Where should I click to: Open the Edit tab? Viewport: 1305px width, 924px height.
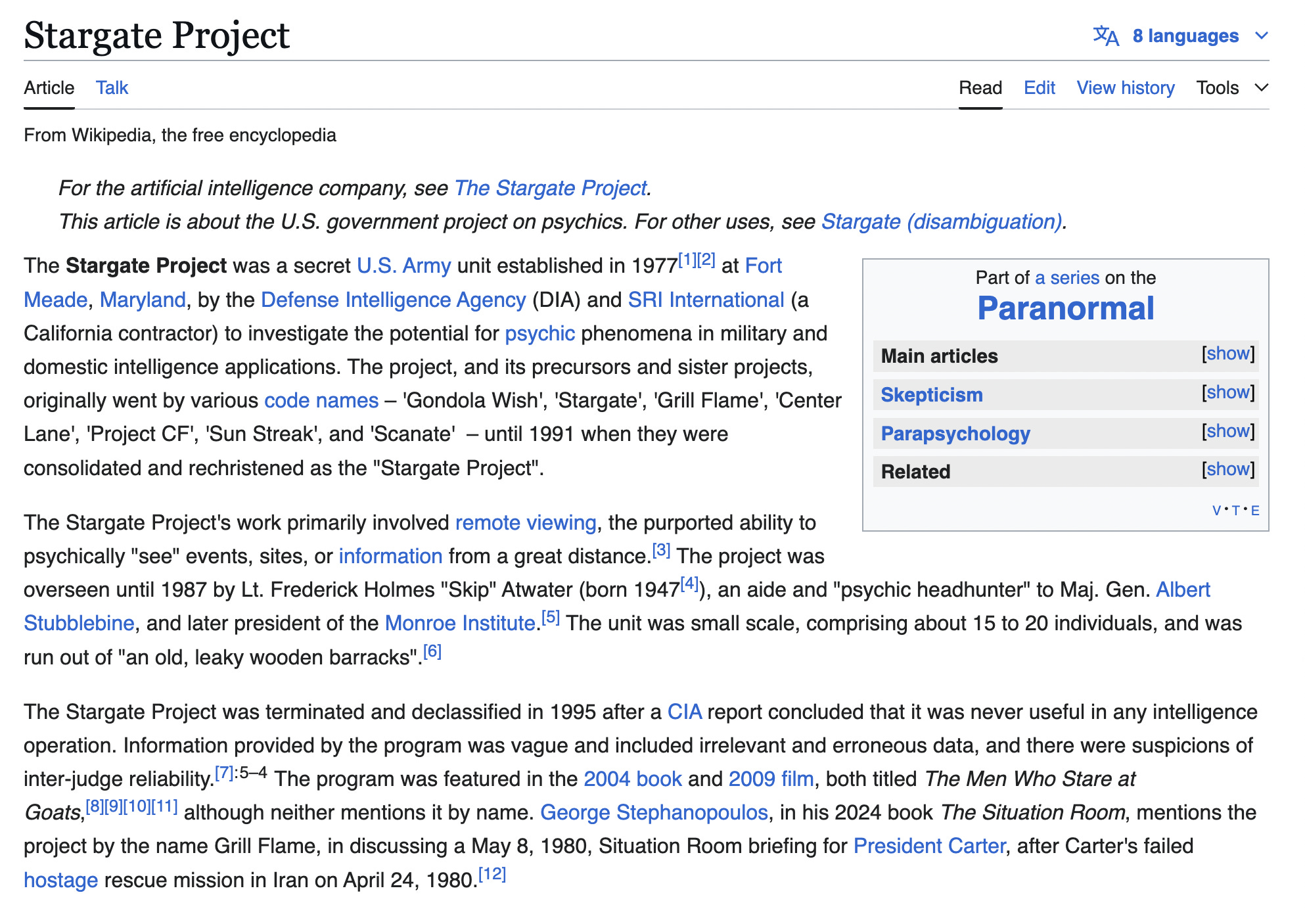1039,88
